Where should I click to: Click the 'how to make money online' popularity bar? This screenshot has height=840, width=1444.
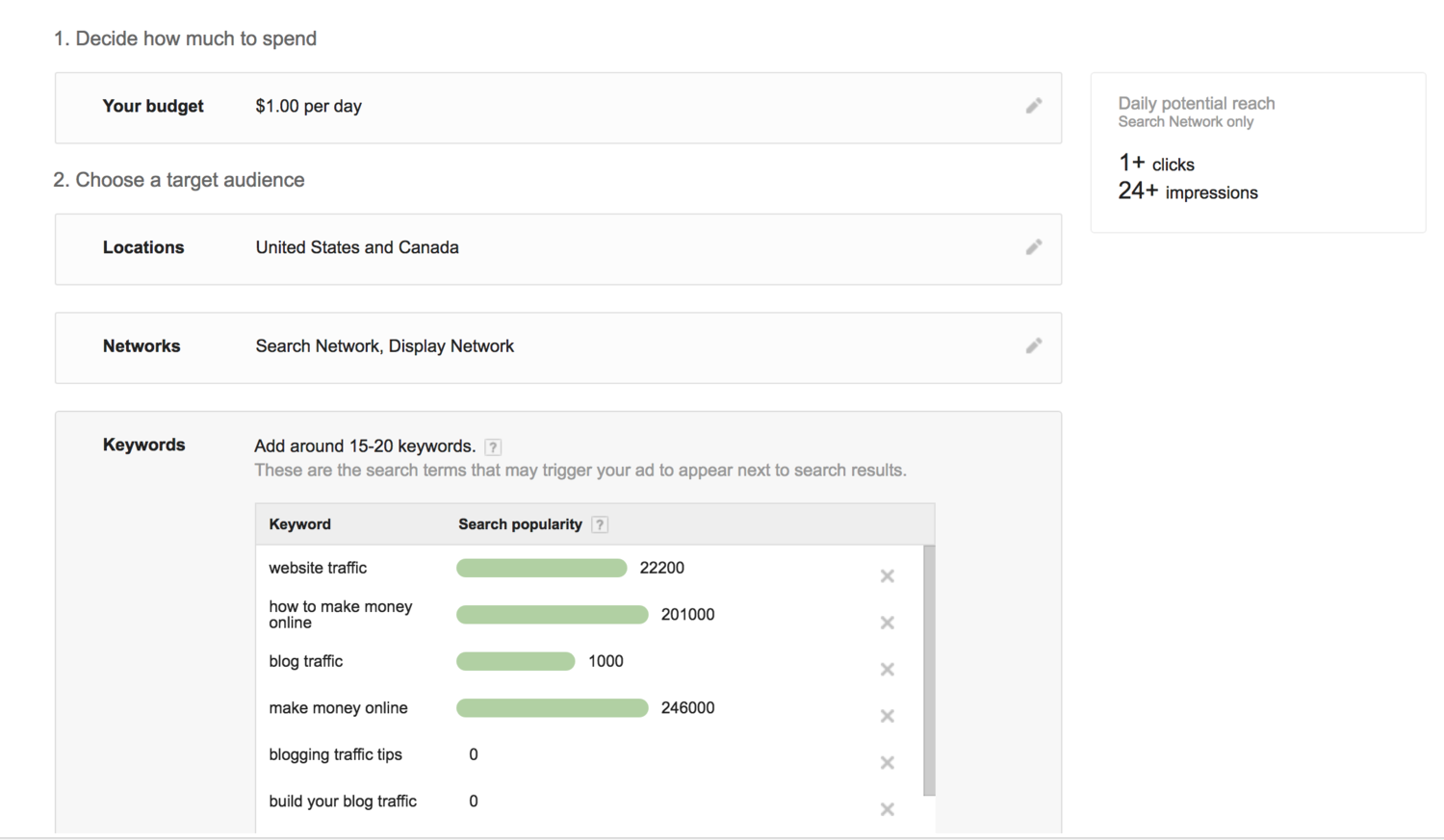click(553, 615)
